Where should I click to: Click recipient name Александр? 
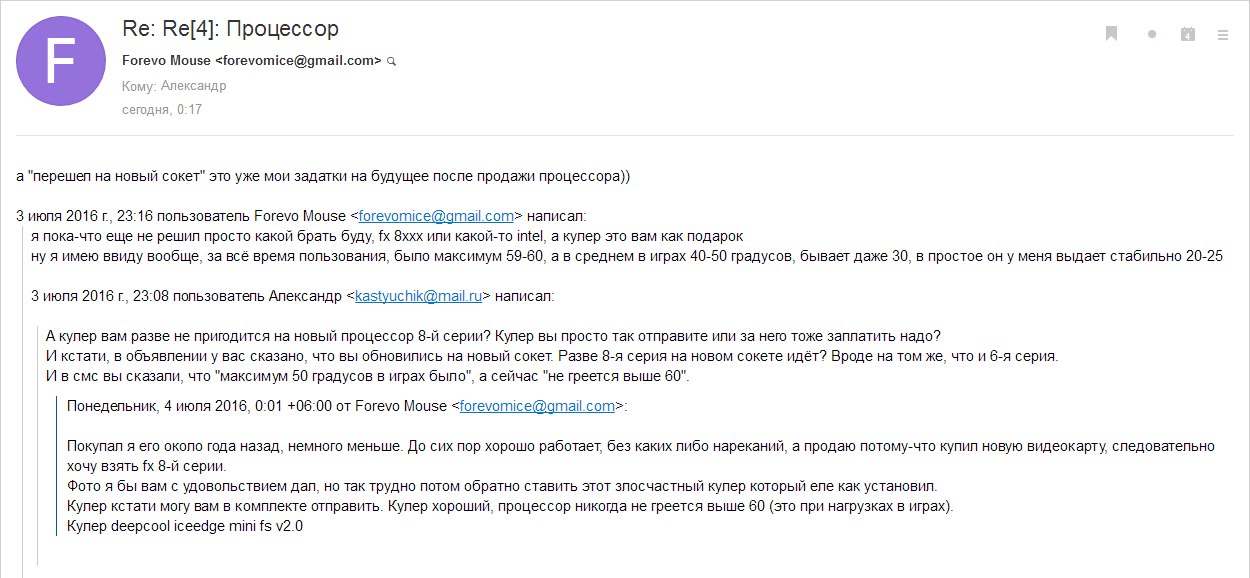pyautogui.click(x=193, y=86)
